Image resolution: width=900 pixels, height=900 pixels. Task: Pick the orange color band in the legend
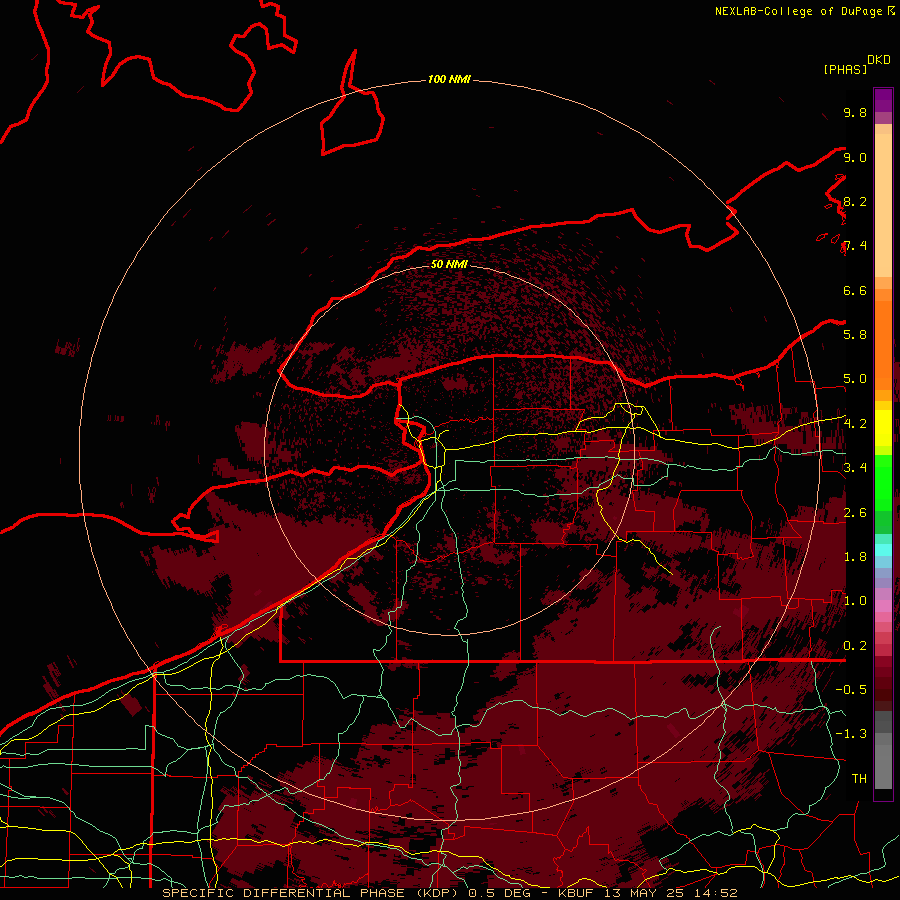883,346
